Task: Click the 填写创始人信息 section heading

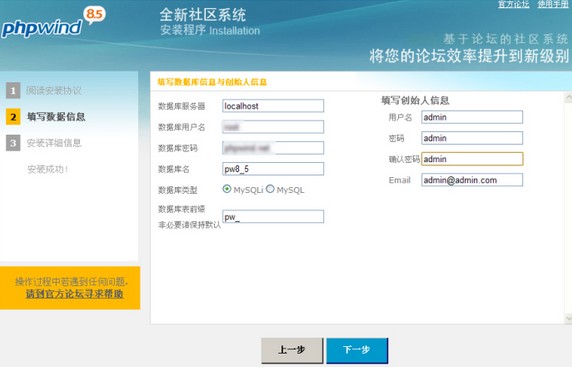Action: coord(415,100)
